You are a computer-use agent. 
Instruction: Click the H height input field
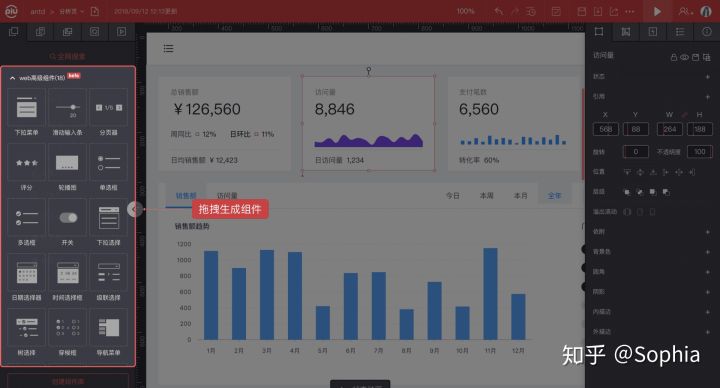click(699, 129)
